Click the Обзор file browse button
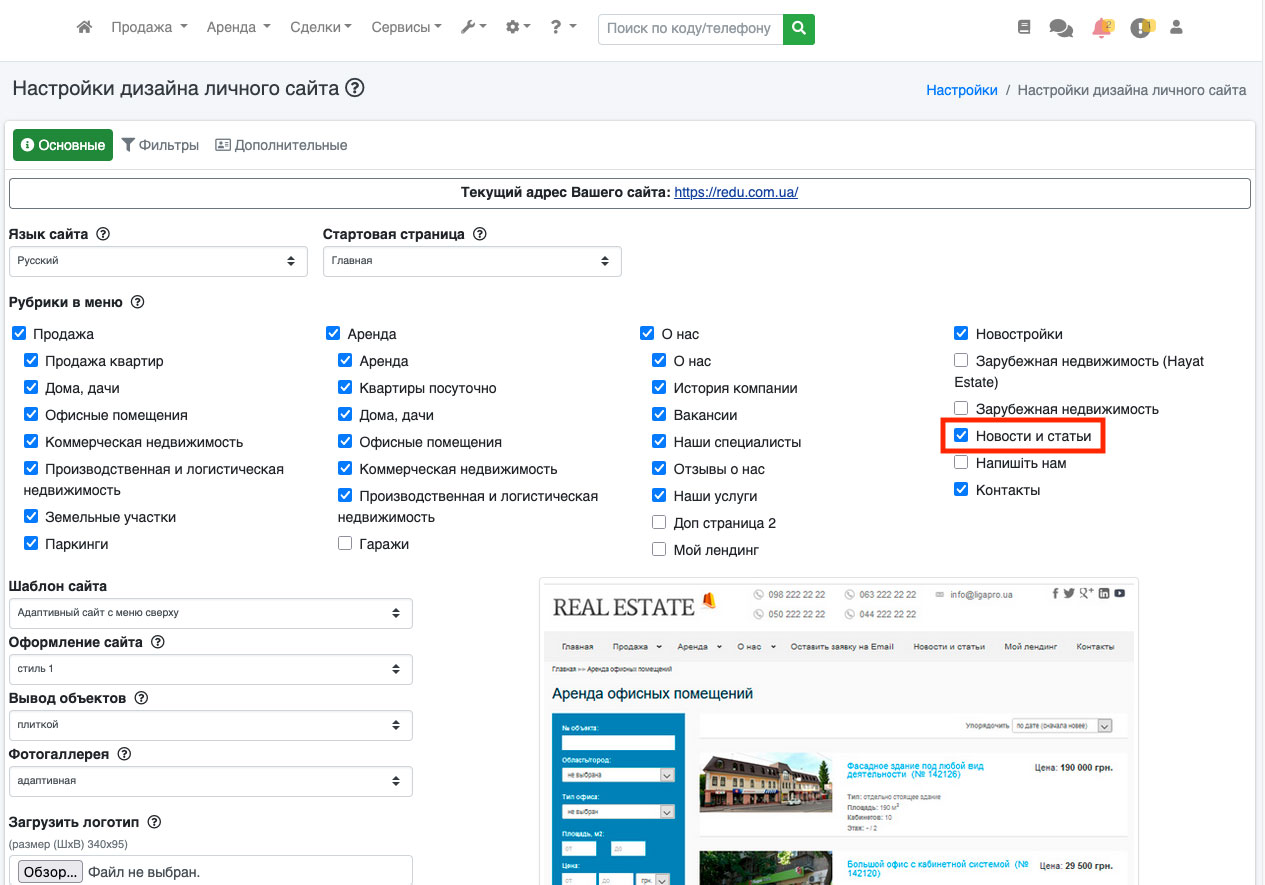1265x885 pixels. (x=49, y=872)
